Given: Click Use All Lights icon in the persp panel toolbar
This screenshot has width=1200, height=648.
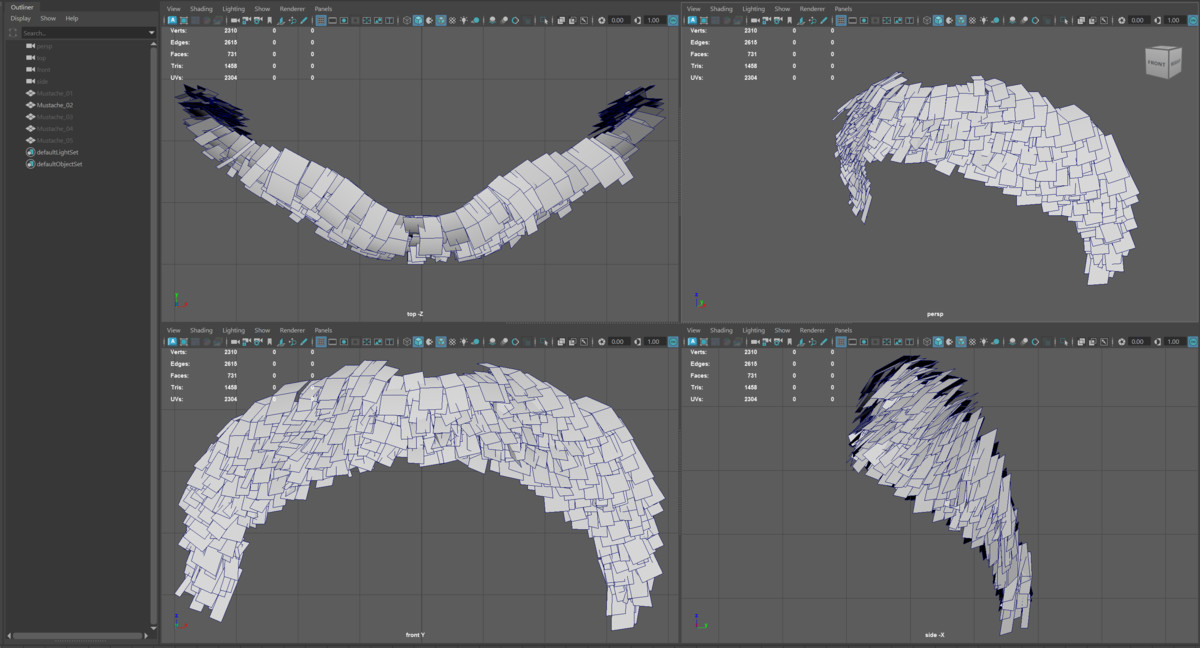Looking at the screenshot, I should click(984, 20).
